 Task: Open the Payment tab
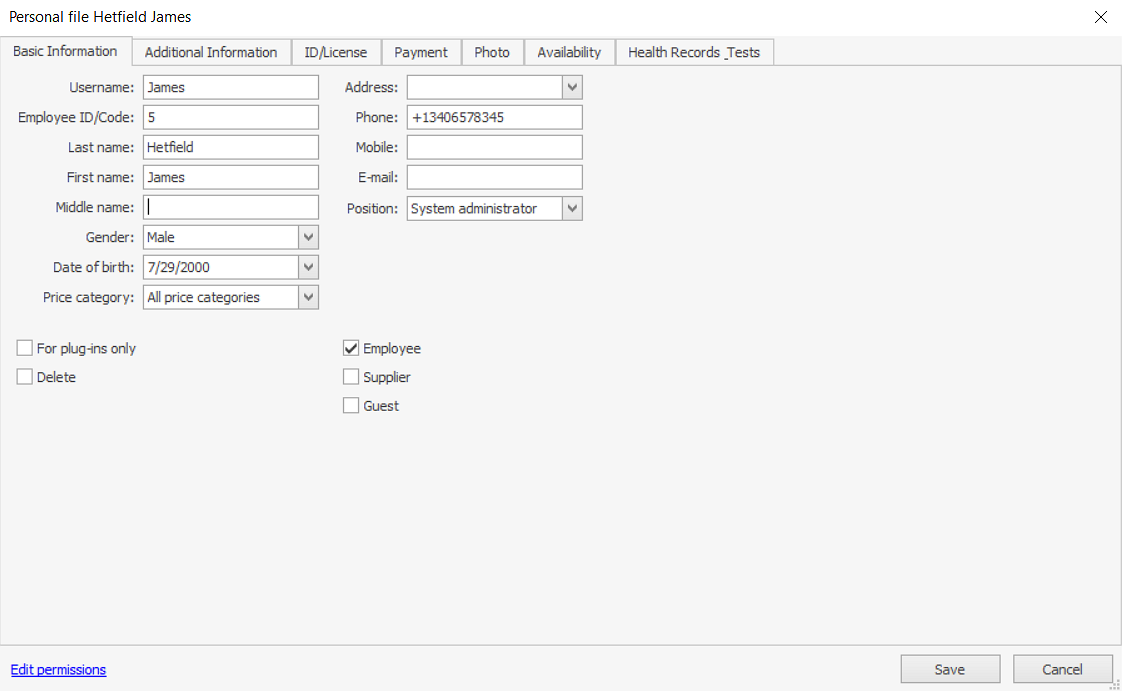coord(421,53)
